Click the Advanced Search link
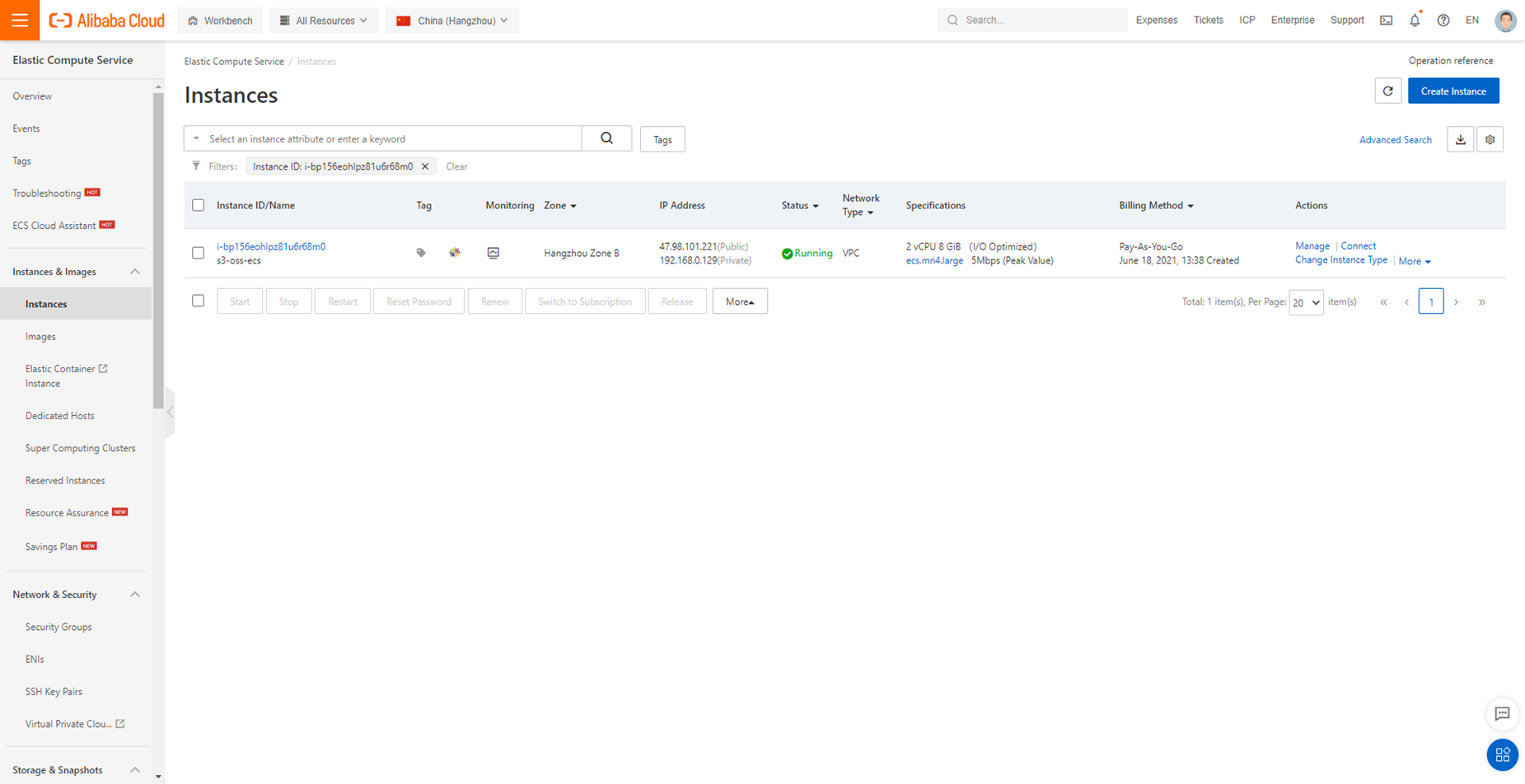This screenshot has width=1525, height=784. (x=1396, y=140)
